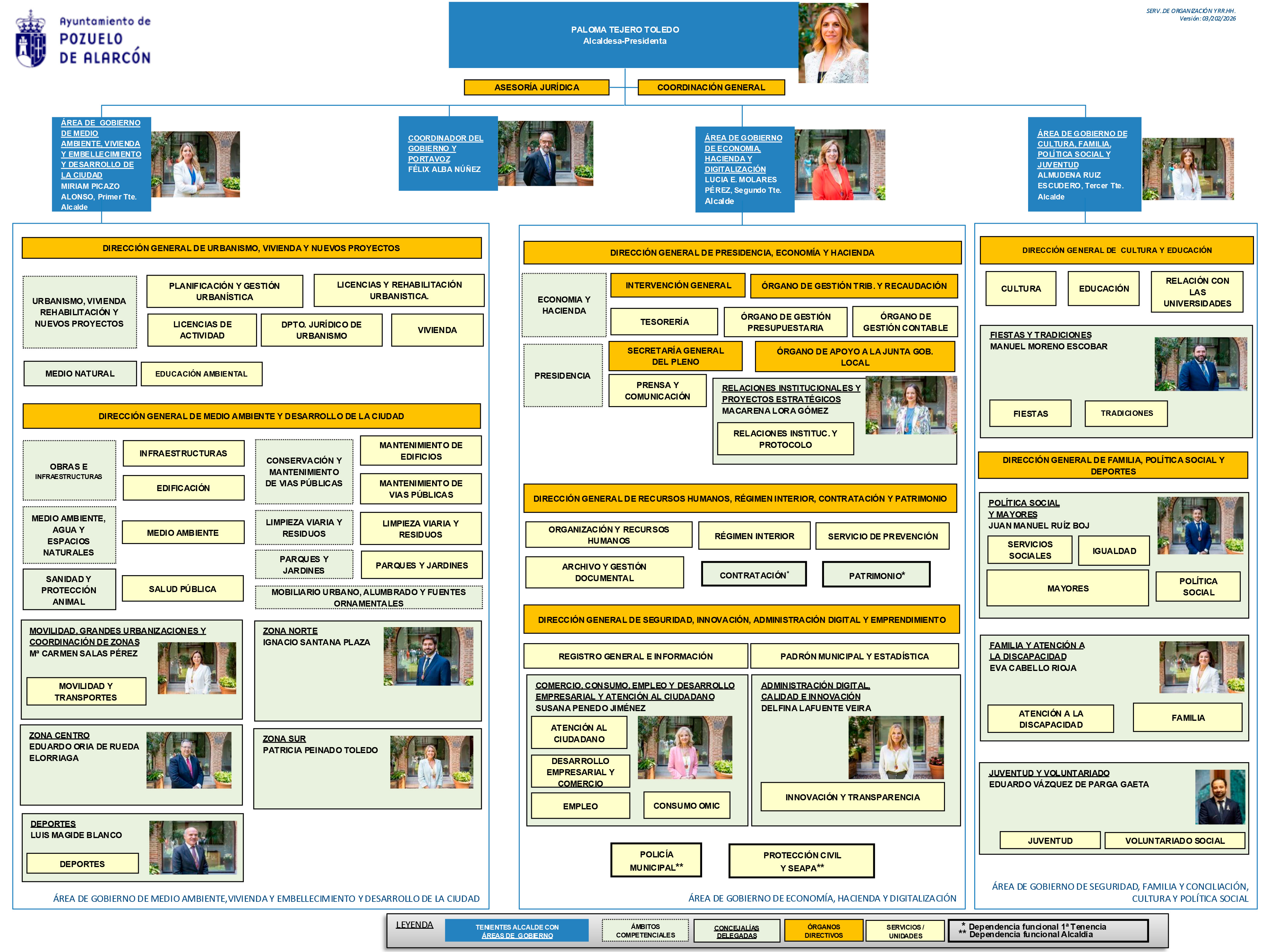Image resolution: width=1270 pixels, height=952 pixels.
Task: Click the Coordinador del Gobierno y Portavoz link
Action: click(x=445, y=148)
